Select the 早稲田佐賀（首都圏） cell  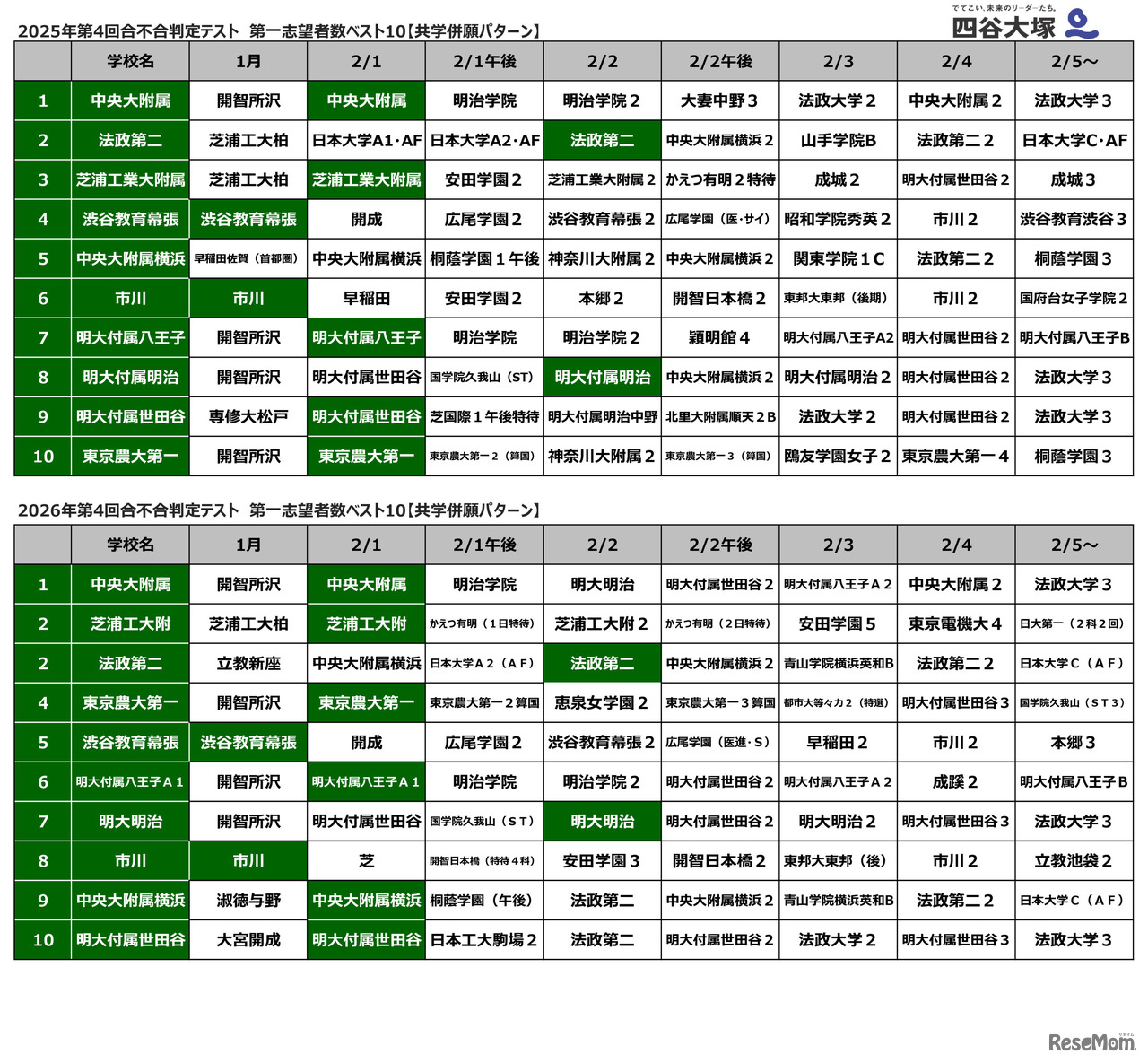pos(248,258)
